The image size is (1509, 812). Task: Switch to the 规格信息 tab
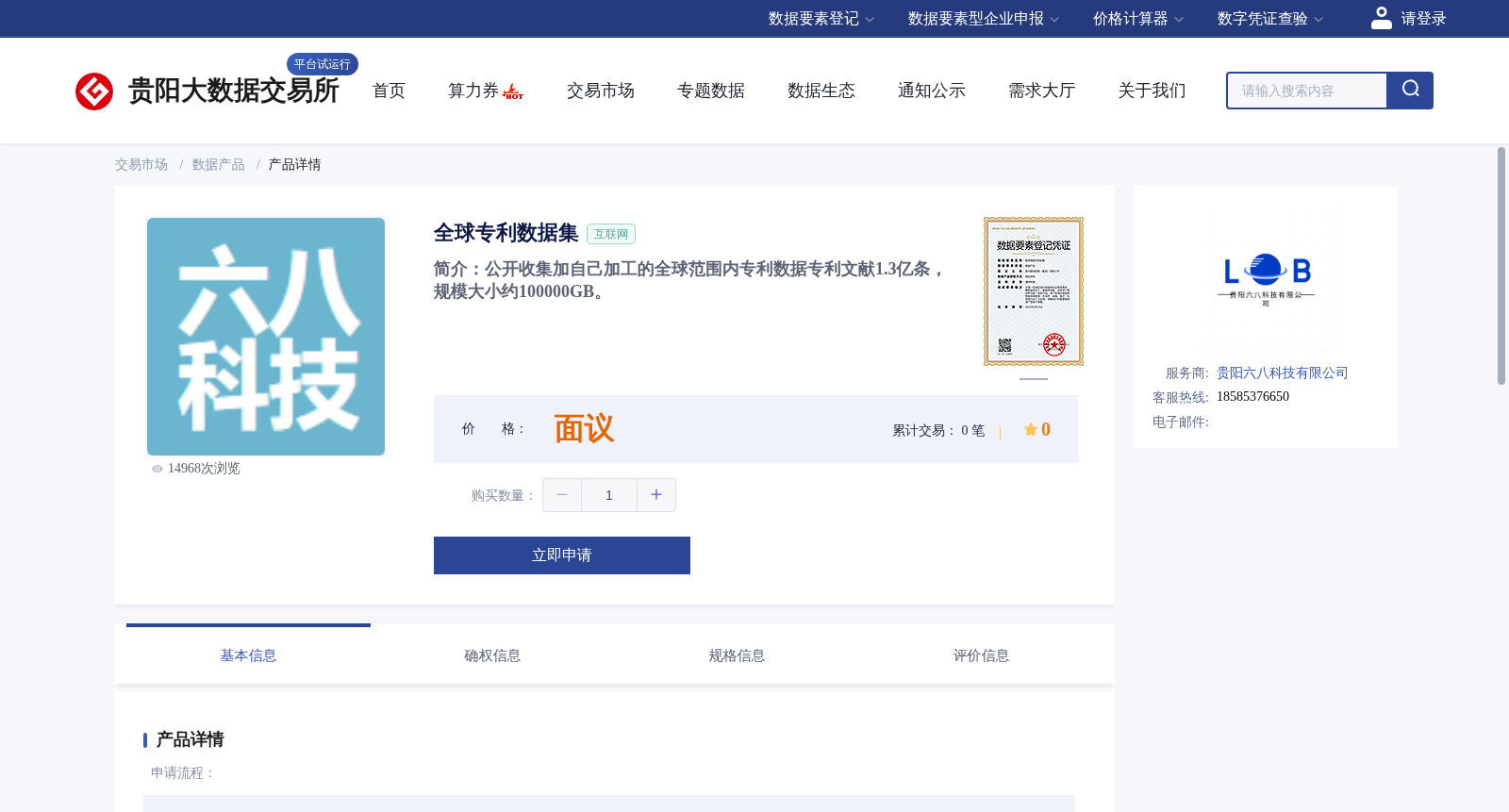click(737, 655)
